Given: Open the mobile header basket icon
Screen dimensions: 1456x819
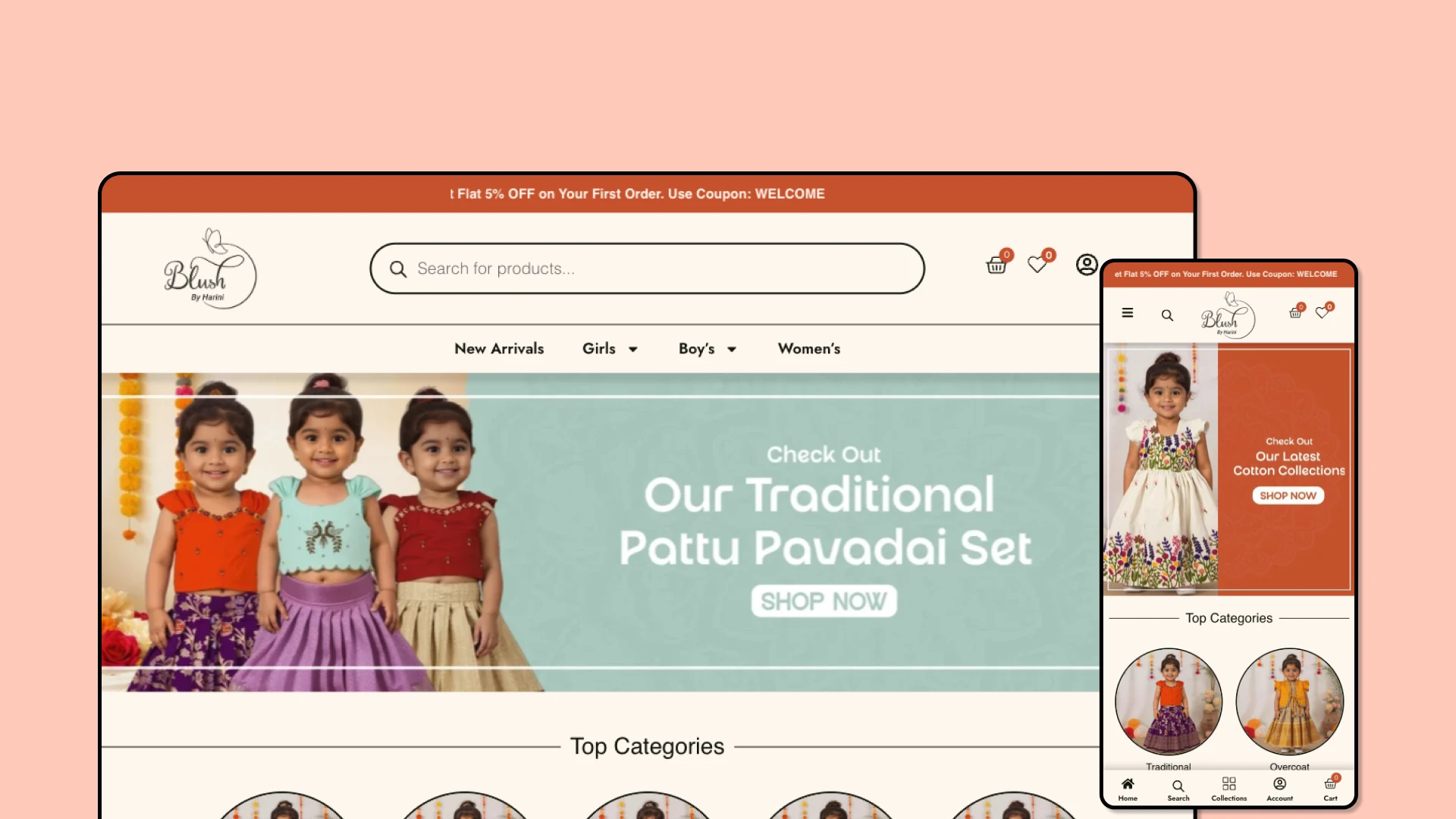Looking at the screenshot, I should (1295, 312).
